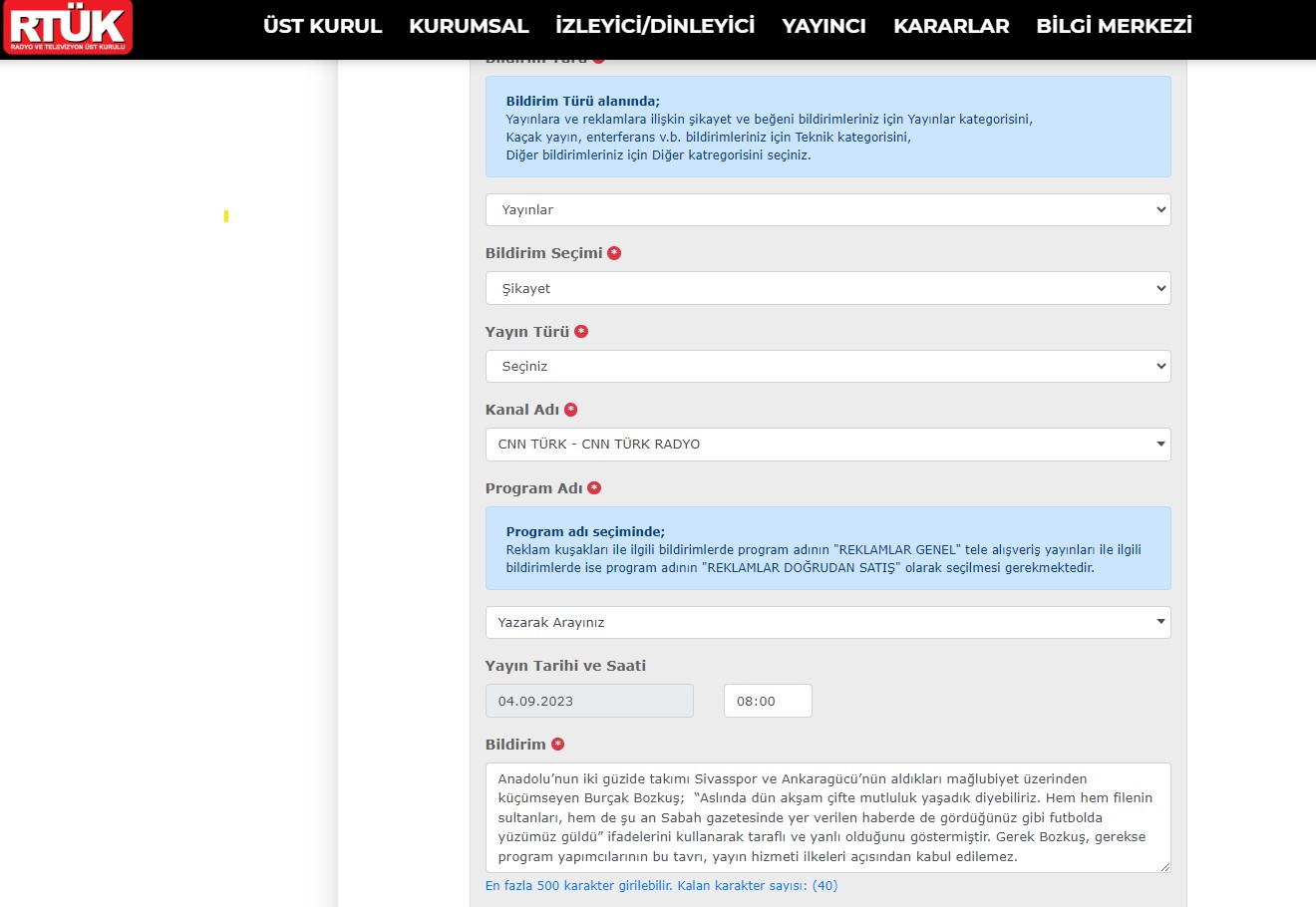Screen dimensions: 1316x907
Task: Open the İZLEYİCİ/DİNLEYİCİ menu
Action: coord(655,26)
